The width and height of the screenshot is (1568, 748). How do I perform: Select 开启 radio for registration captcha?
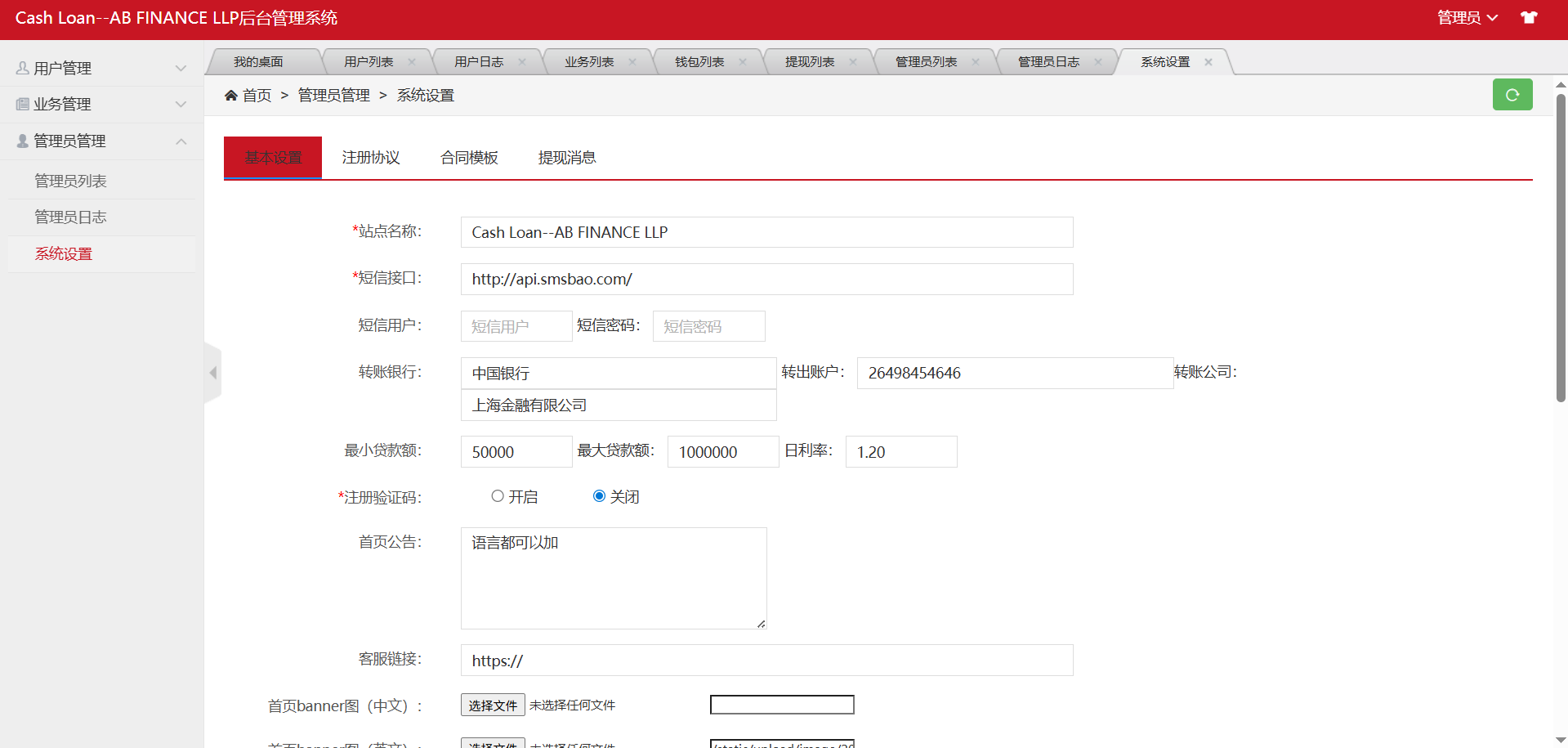coord(498,496)
